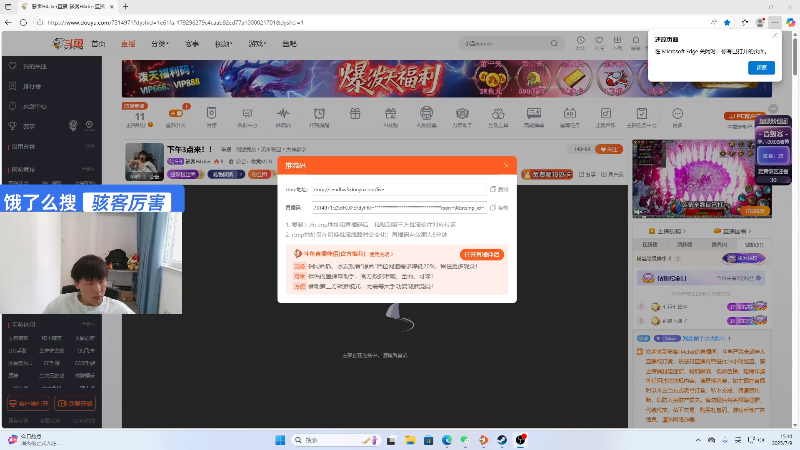This screenshot has height=450, width=800.
Task: Click the 客户端打开 button in left sidebar
Action: [29, 403]
